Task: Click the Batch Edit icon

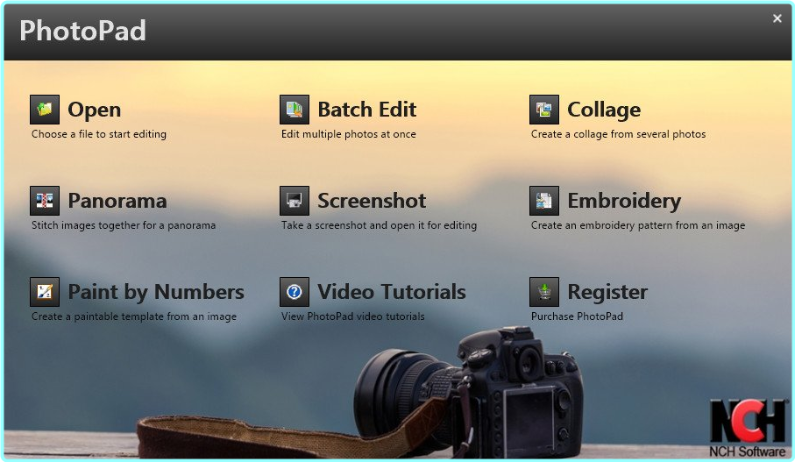Action: [x=294, y=110]
